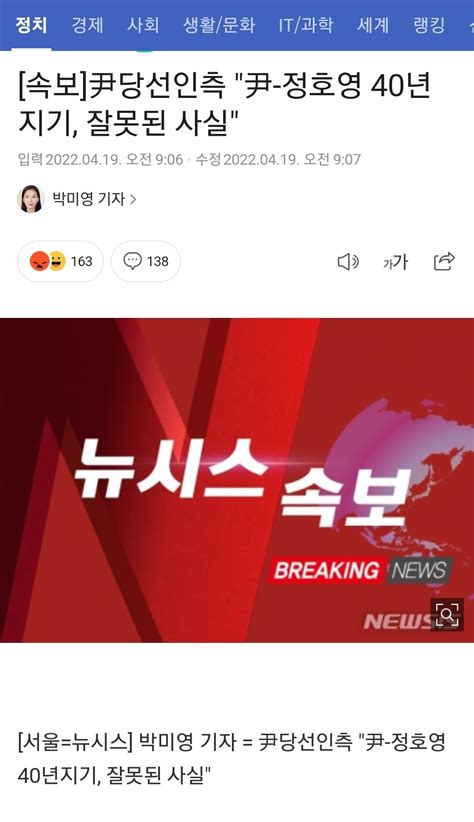Expand the chevron next to 박미영 기자
Viewport: 474px width, 822px height.
click(133, 199)
